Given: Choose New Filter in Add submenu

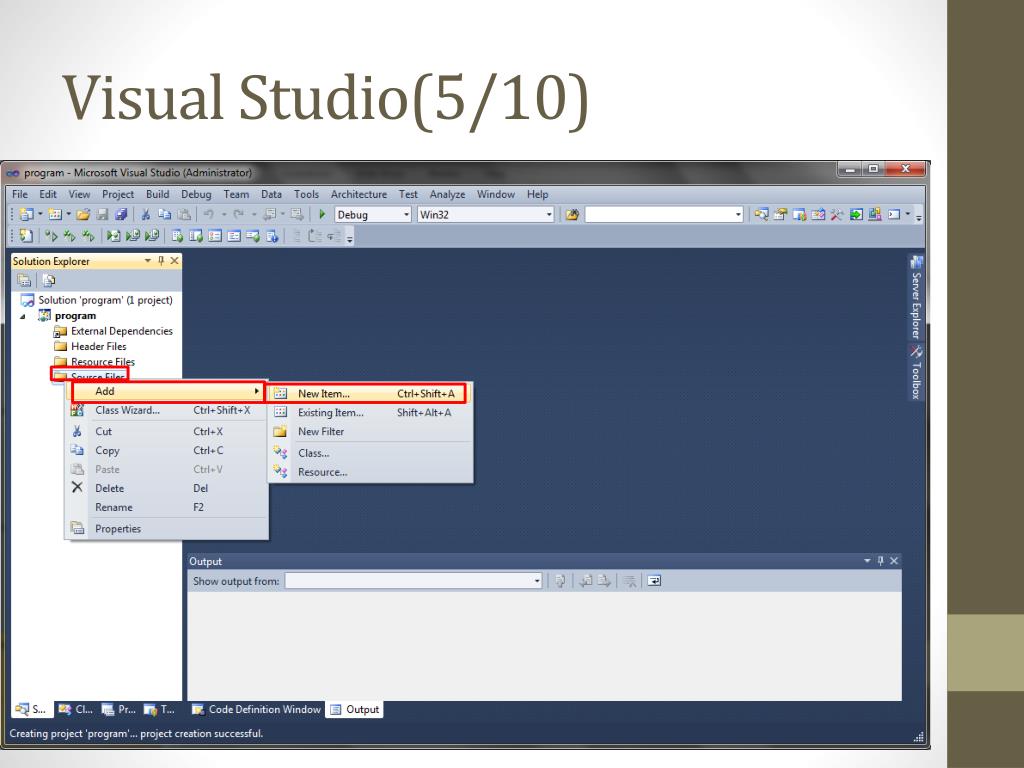Looking at the screenshot, I should coord(370,431).
